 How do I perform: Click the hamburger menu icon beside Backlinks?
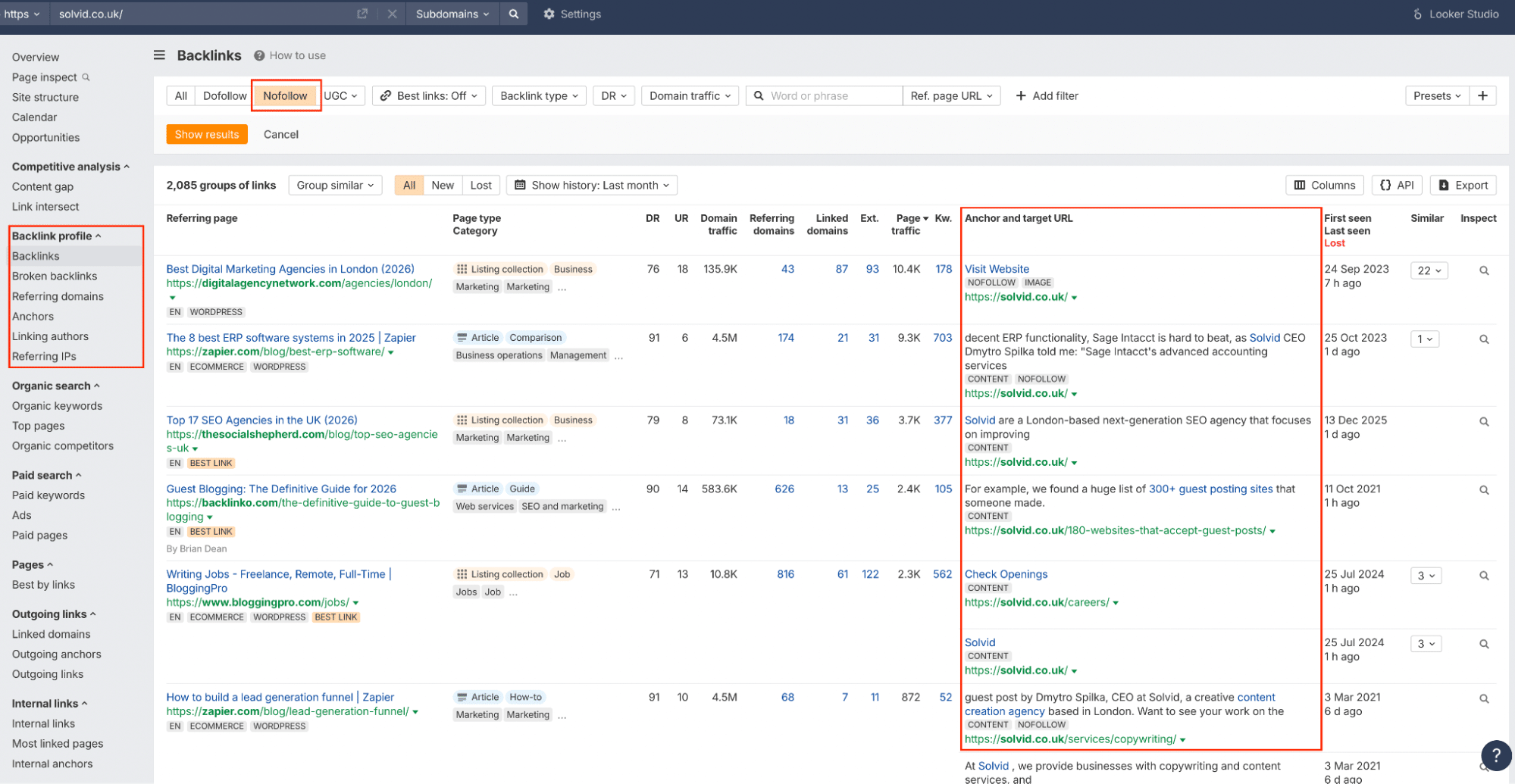[x=159, y=55]
